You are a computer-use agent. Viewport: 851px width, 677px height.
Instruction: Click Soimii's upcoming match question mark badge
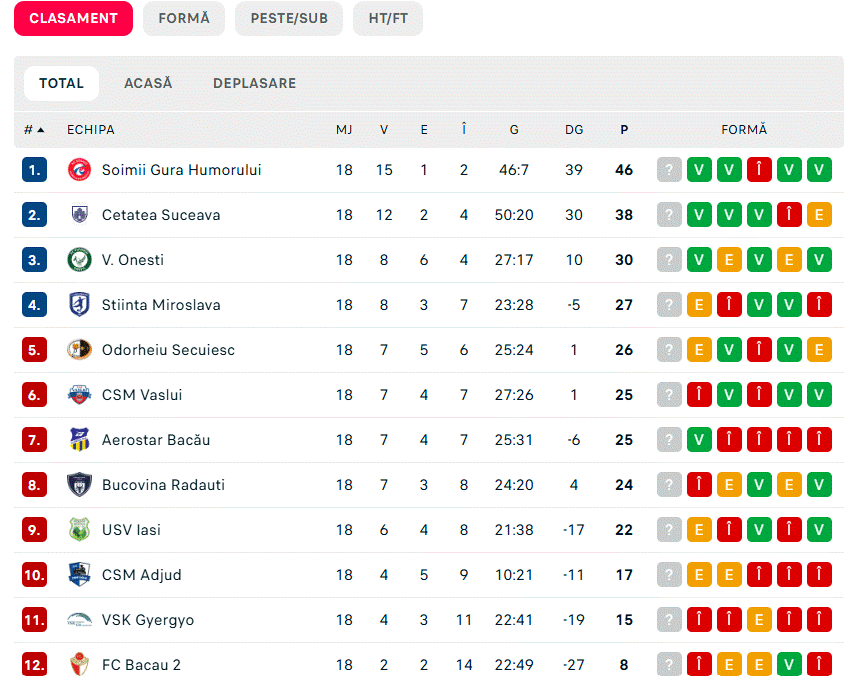669,170
